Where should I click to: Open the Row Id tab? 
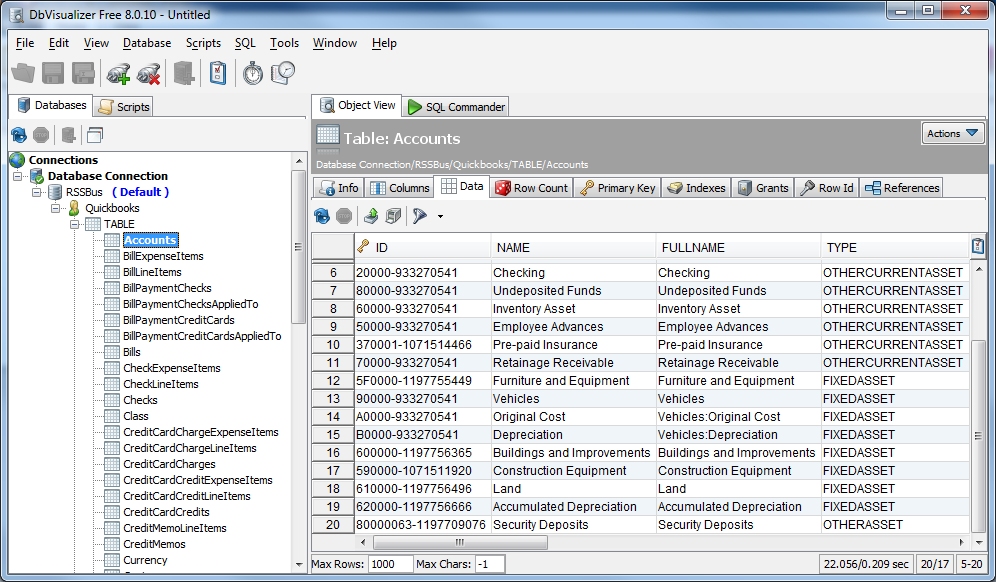click(x=826, y=188)
